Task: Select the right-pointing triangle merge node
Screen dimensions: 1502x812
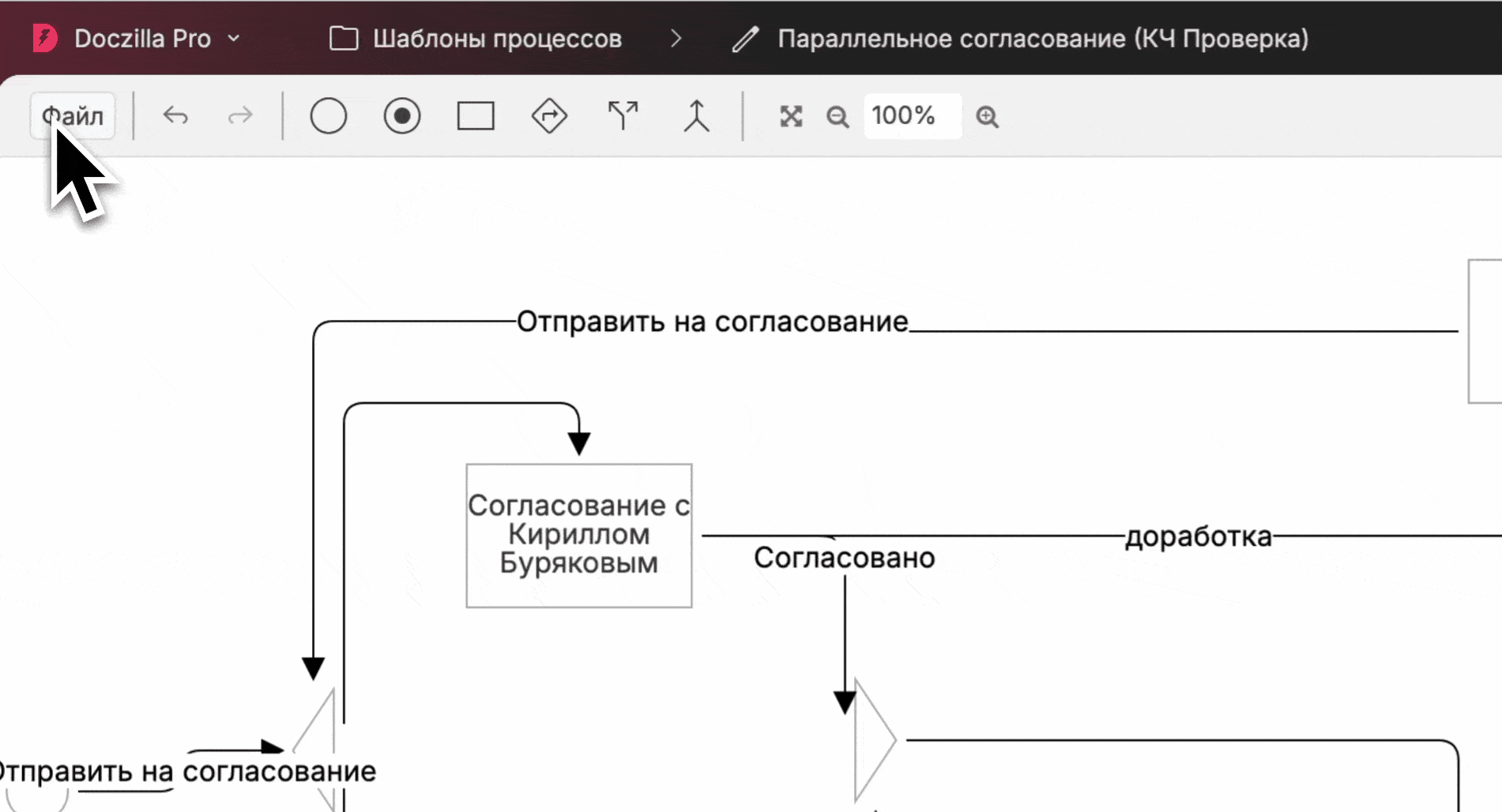Action: (x=875, y=741)
